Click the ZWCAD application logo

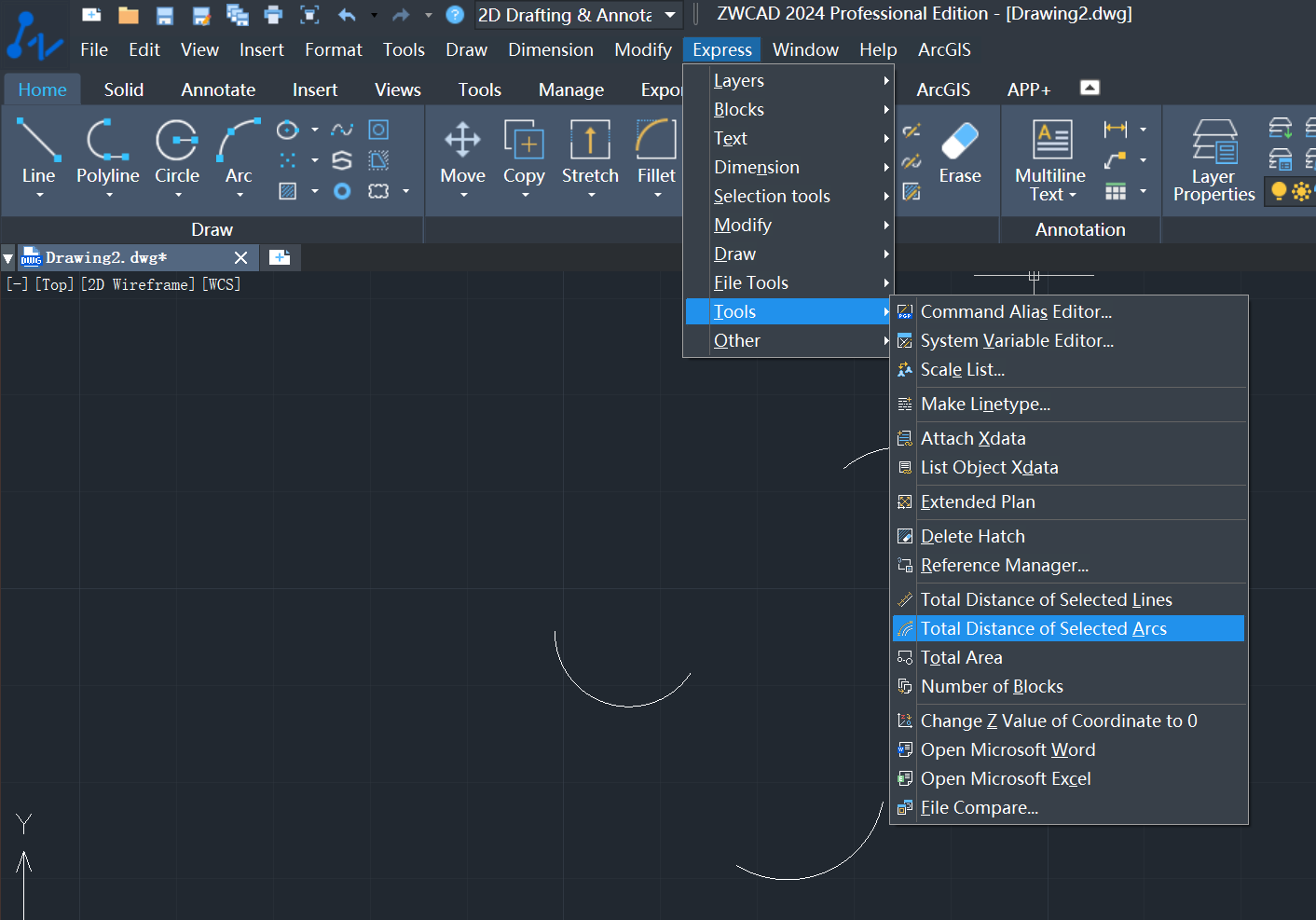34,37
